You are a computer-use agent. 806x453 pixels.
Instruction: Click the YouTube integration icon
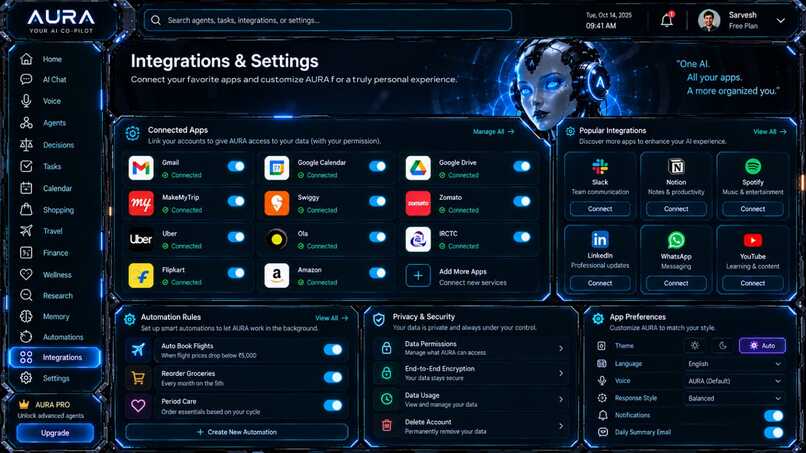pos(753,240)
